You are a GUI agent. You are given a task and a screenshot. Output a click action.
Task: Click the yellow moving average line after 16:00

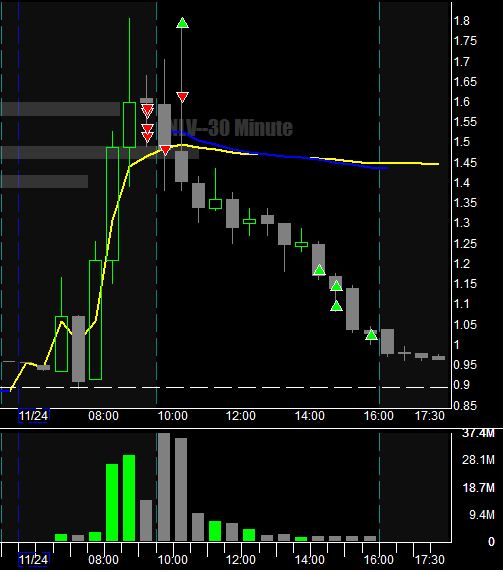(x=408, y=163)
